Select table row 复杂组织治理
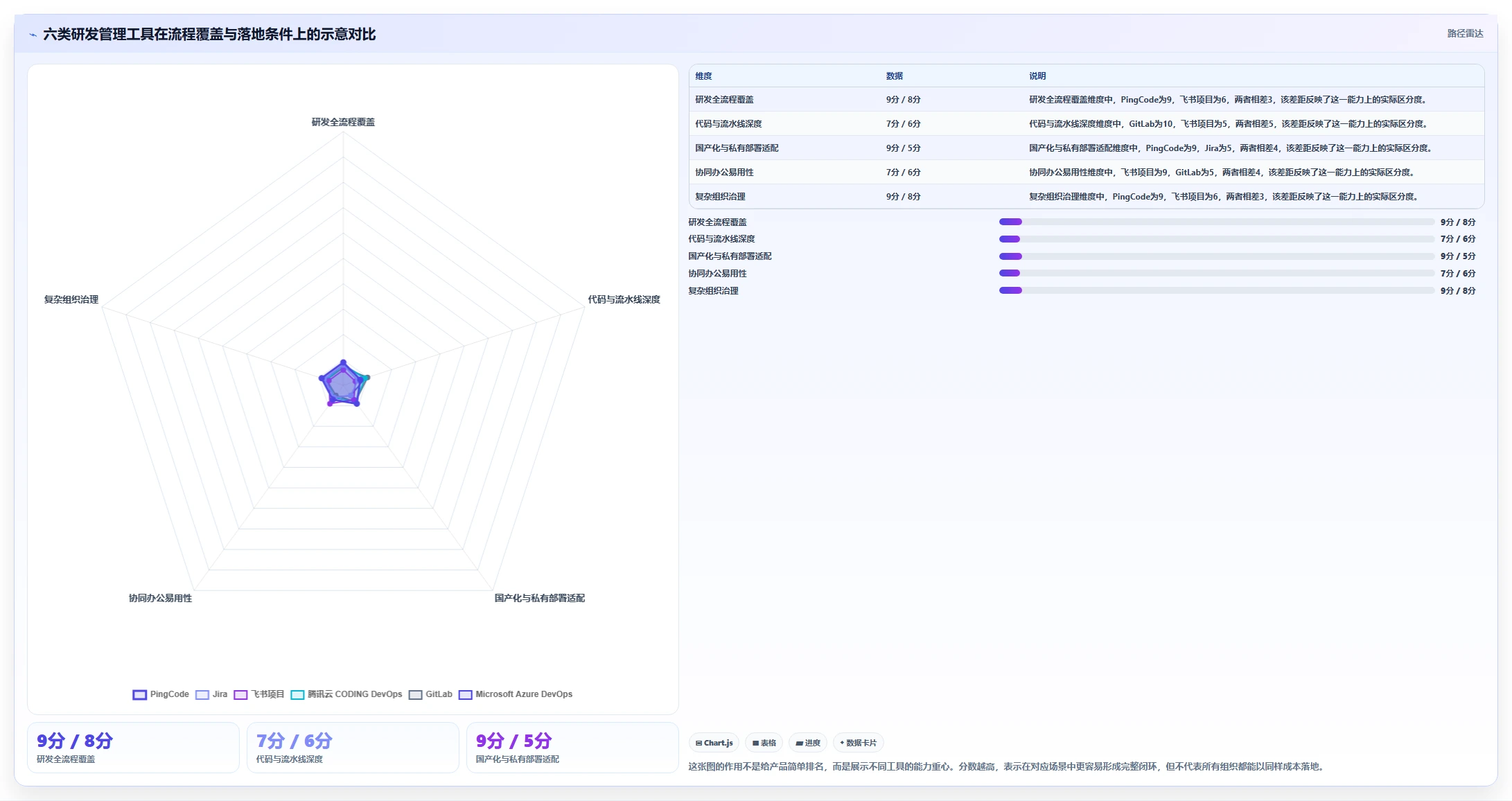Screen dimensions: 1512x801 [x=1087, y=197]
